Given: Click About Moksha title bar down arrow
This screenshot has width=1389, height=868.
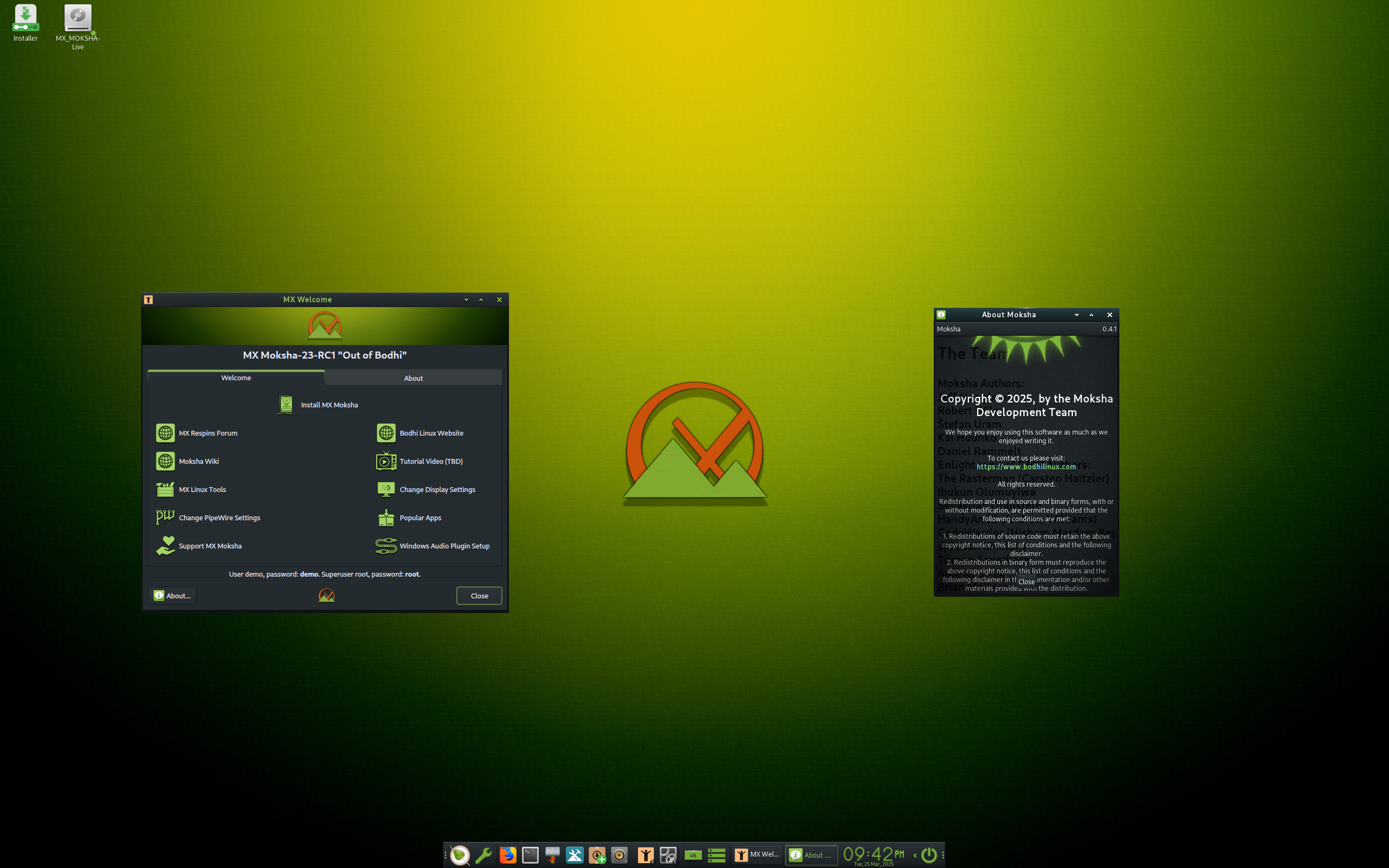Looking at the screenshot, I should 1077,315.
